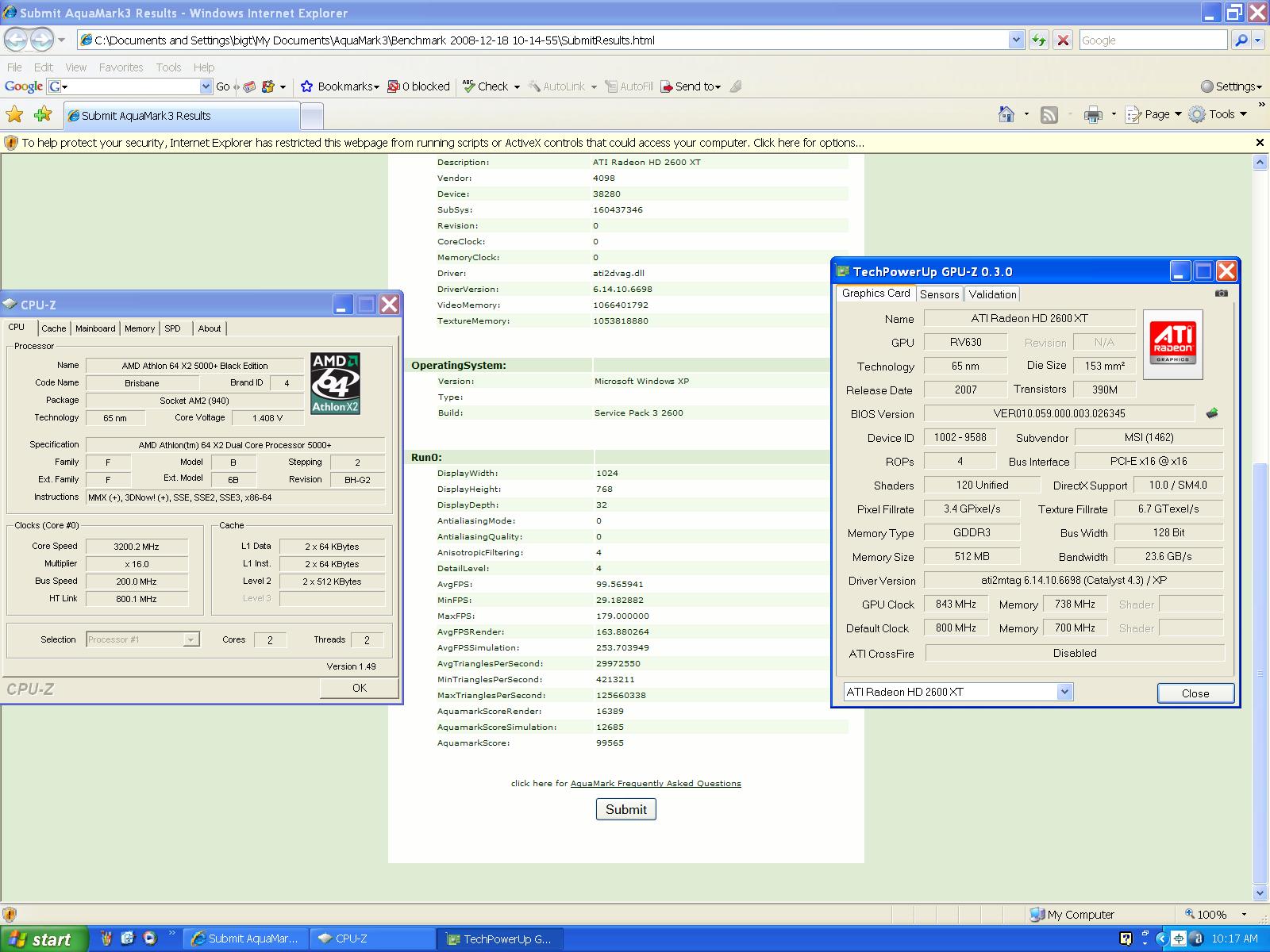
Task: Click the Home icon in IE toolbar
Action: (1006, 115)
